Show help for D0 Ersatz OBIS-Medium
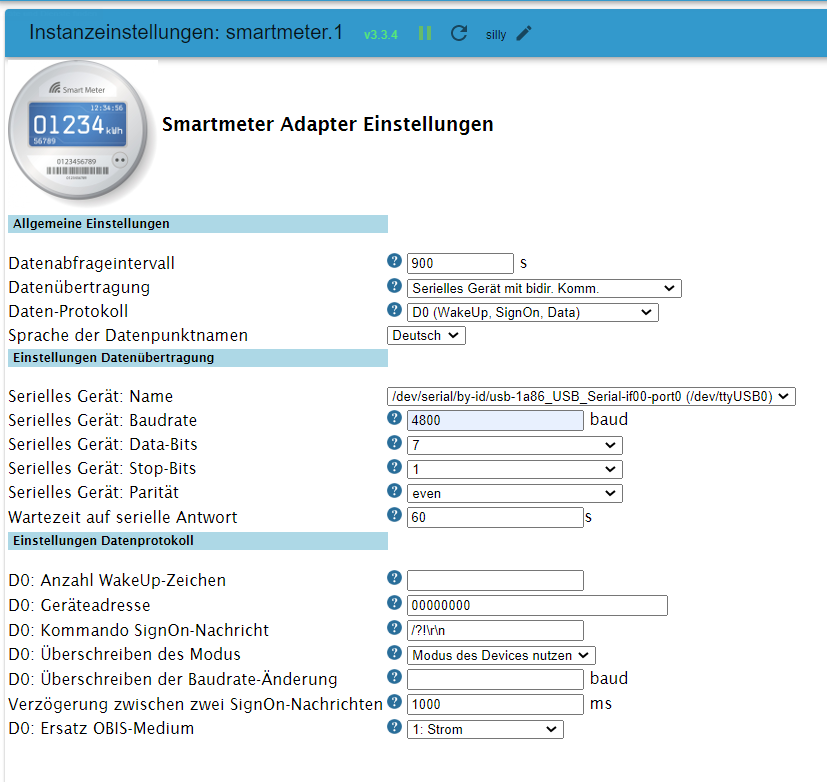 click(394, 726)
